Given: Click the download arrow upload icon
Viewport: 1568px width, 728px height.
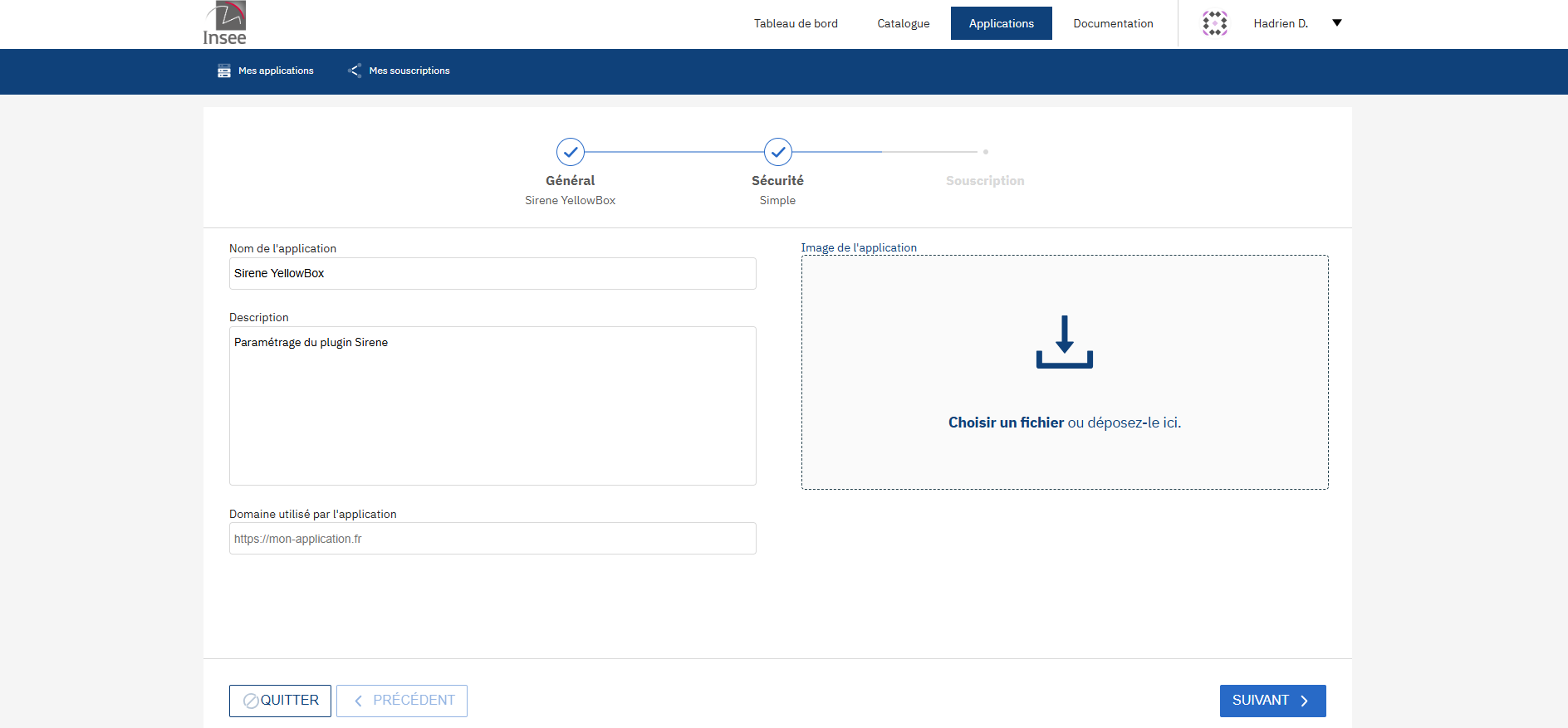Looking at the screenshot, I should [x=1064, y=342].
